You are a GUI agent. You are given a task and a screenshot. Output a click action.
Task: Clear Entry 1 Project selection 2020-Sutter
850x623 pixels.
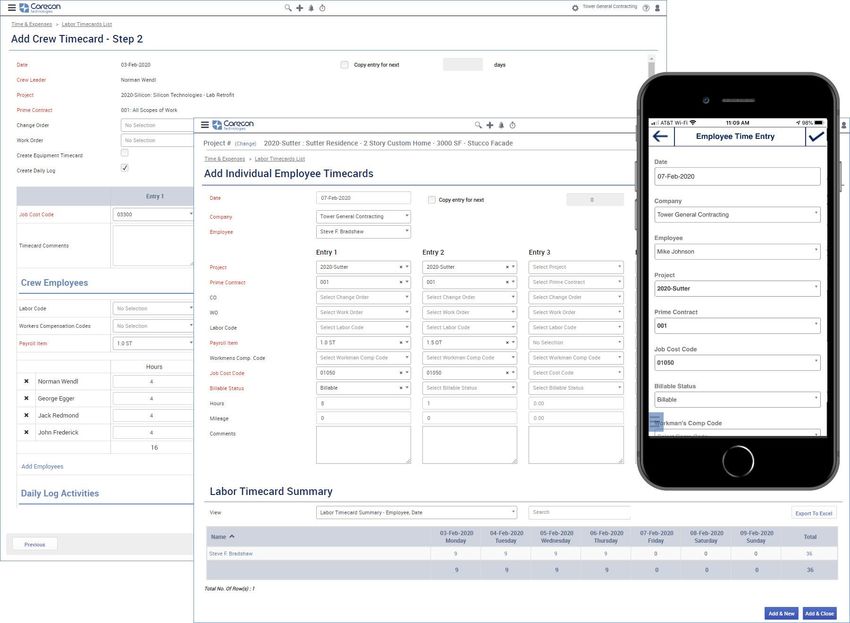401,267
